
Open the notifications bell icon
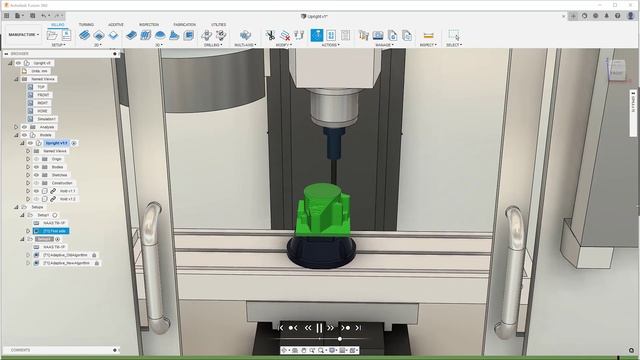click(x=606, y=16)
